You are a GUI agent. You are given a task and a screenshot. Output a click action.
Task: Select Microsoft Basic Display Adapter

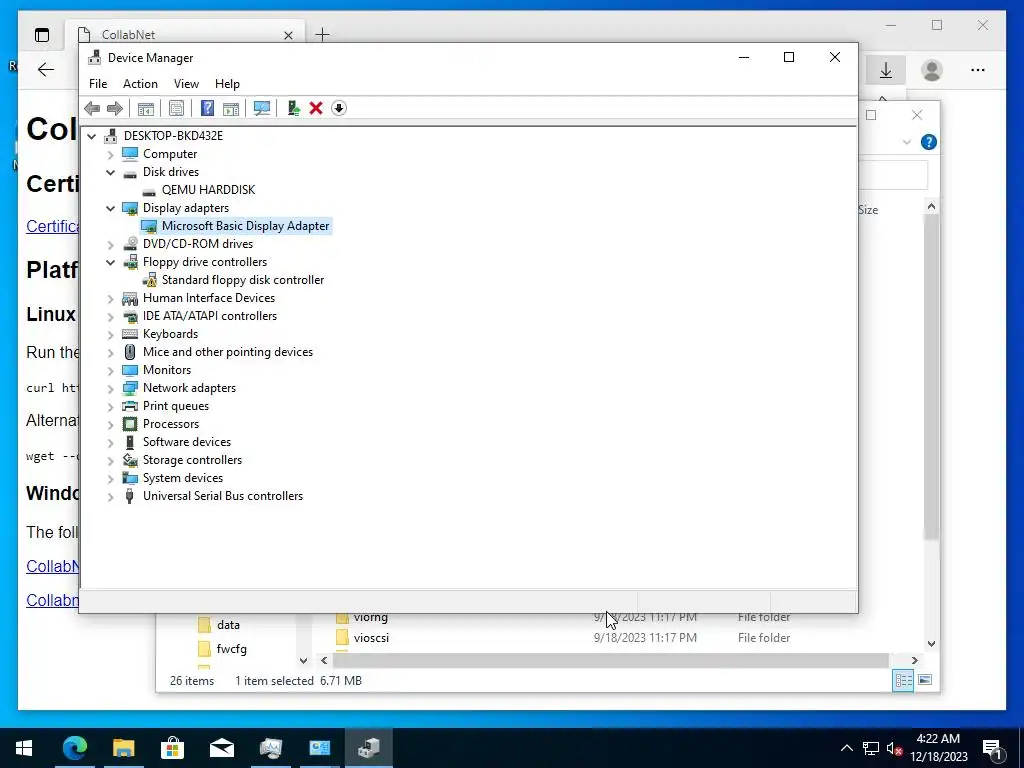(246, 226)
